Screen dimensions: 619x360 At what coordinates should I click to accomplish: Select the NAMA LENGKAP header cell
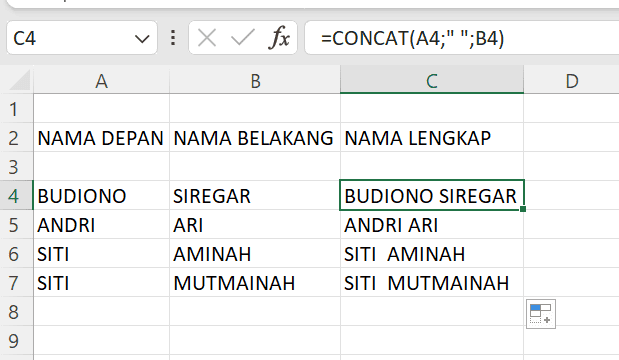(x=432, y=138)
